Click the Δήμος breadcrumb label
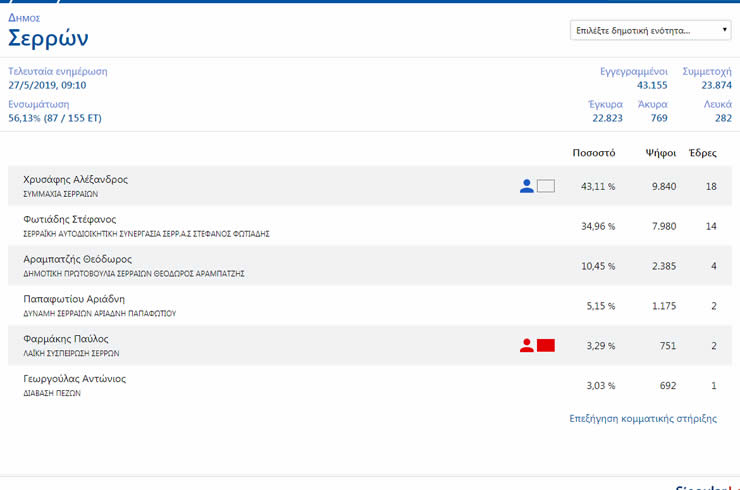Image resolution: width=740 pixels, height=490 pixels. tap(23, 17)
